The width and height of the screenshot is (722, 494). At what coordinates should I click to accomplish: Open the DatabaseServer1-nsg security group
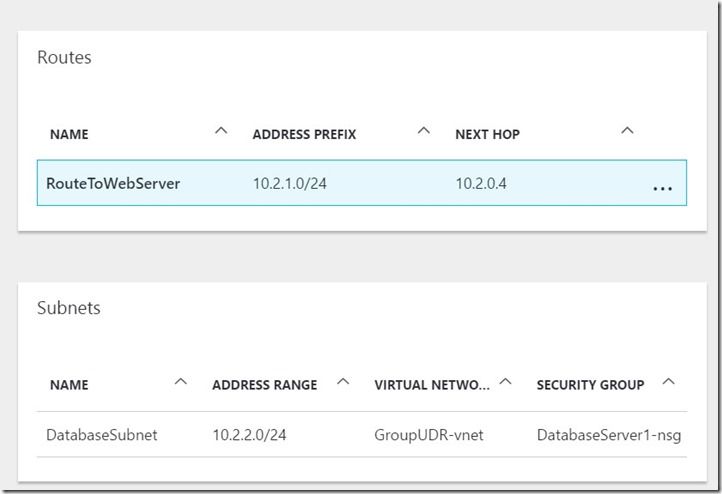click(608, 435)
